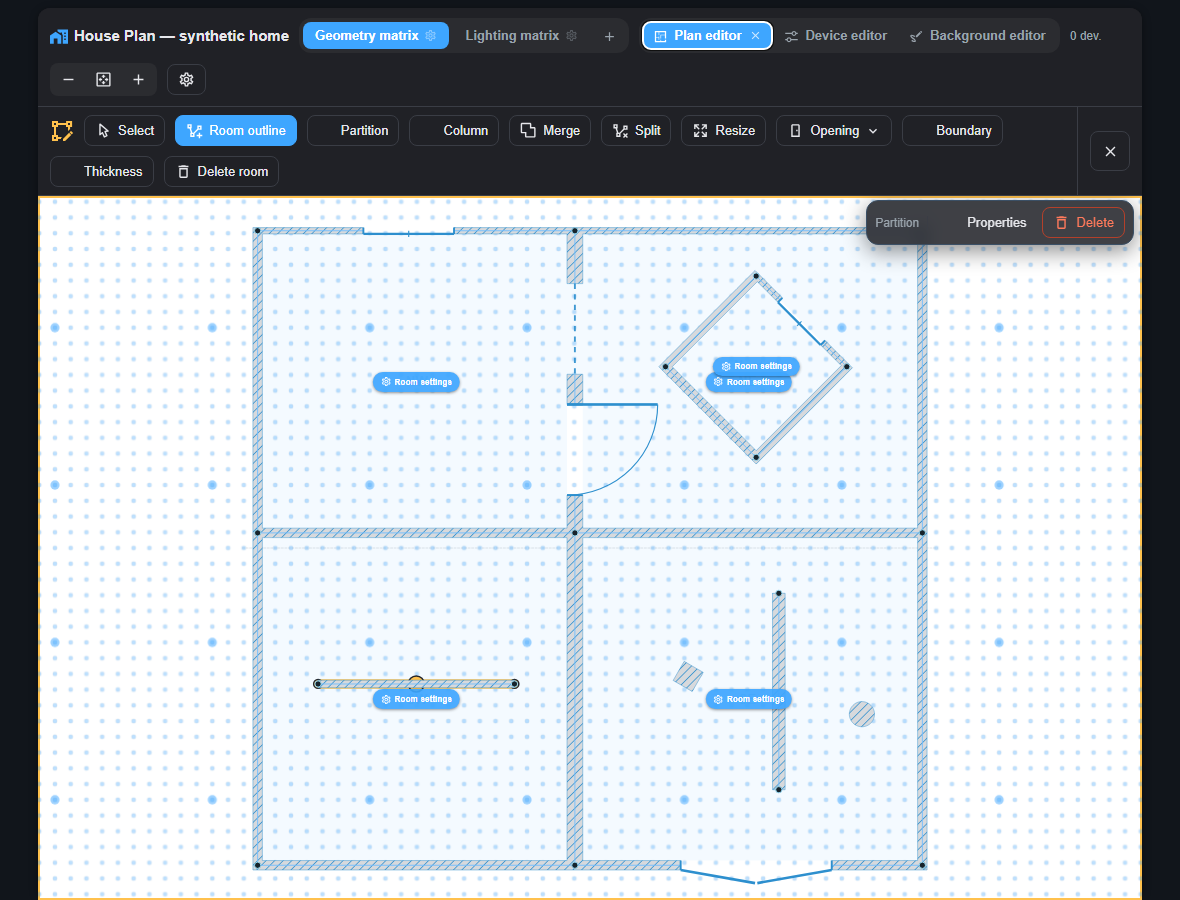This screenshot has height=900, width=1180.
Task: Select the double door at bottom wall
Action: pos(756,871)
